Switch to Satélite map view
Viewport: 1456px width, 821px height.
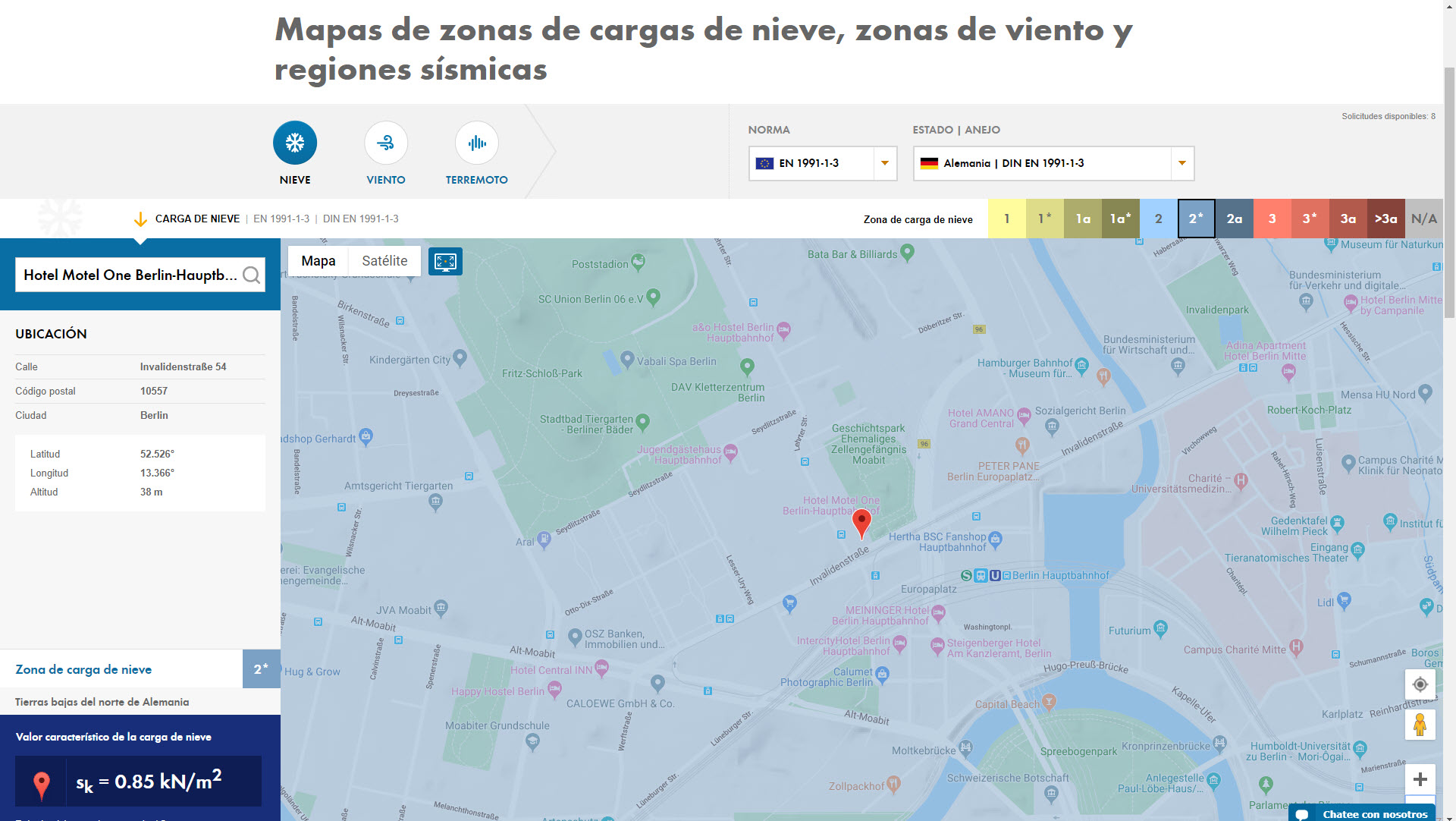tap(384, 261)
